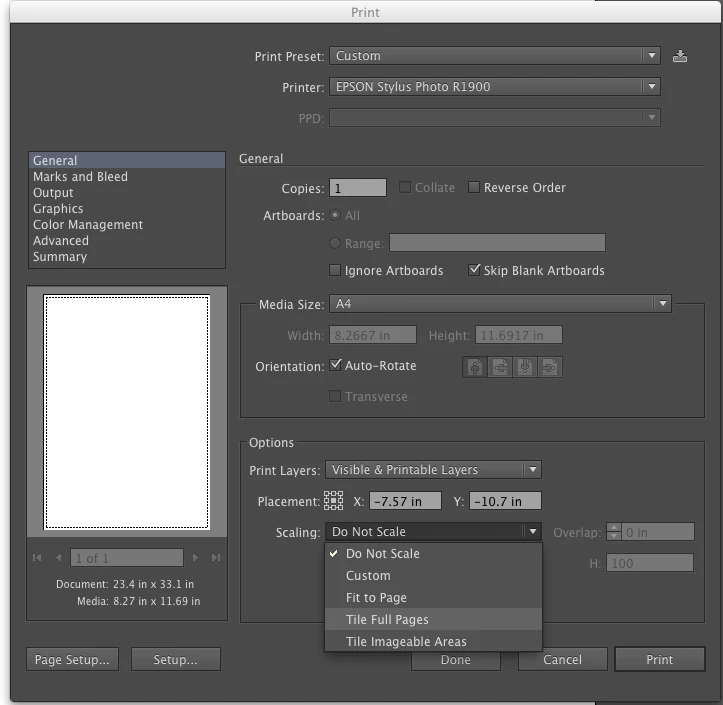The height and width of the screenshot is (705, 723).
Task: Click the H scale field showing 100
Action: coord(650,563)
